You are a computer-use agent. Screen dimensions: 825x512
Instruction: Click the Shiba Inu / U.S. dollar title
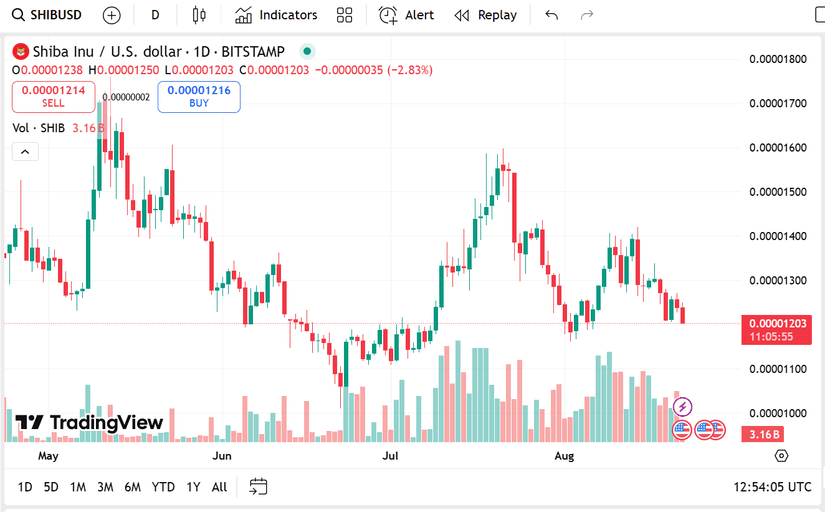coord(107,52)
